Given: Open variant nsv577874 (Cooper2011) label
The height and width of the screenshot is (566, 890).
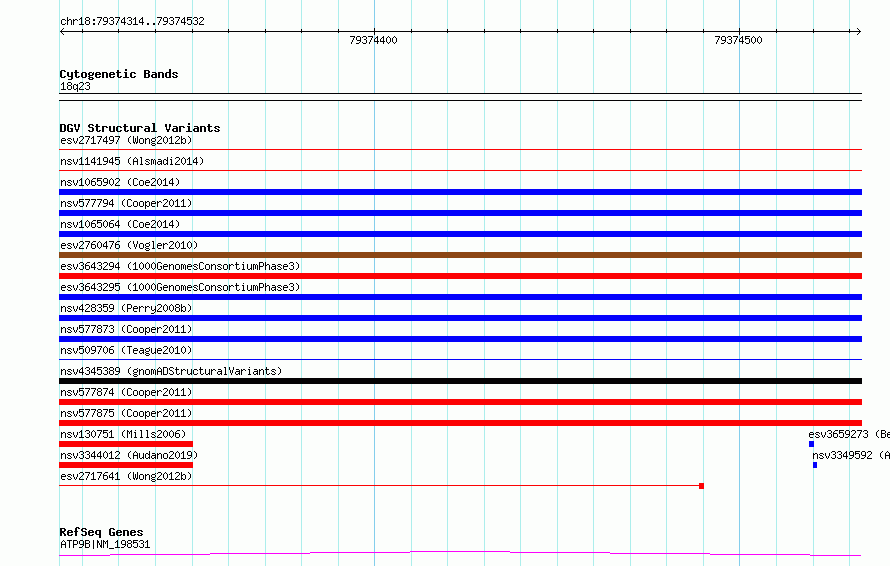Looking at the screenshot, I should click(126, 392).
